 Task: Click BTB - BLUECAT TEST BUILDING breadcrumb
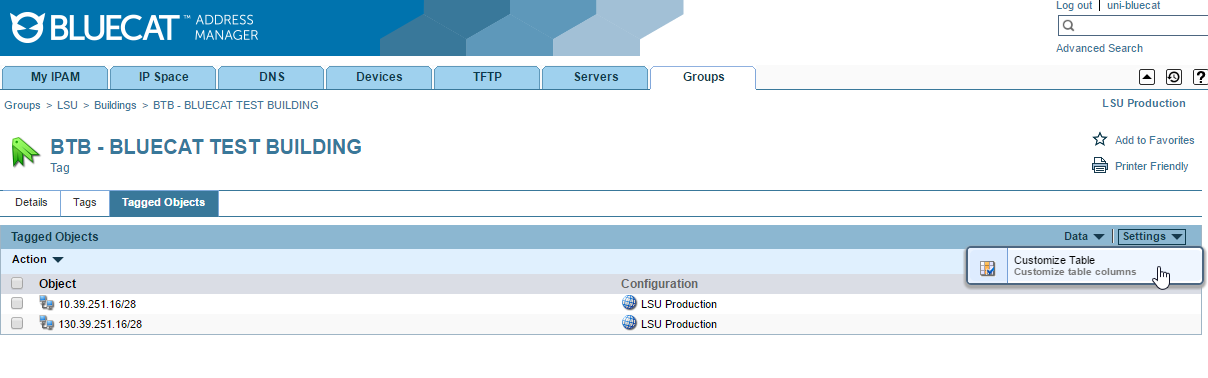click(236, 105)
